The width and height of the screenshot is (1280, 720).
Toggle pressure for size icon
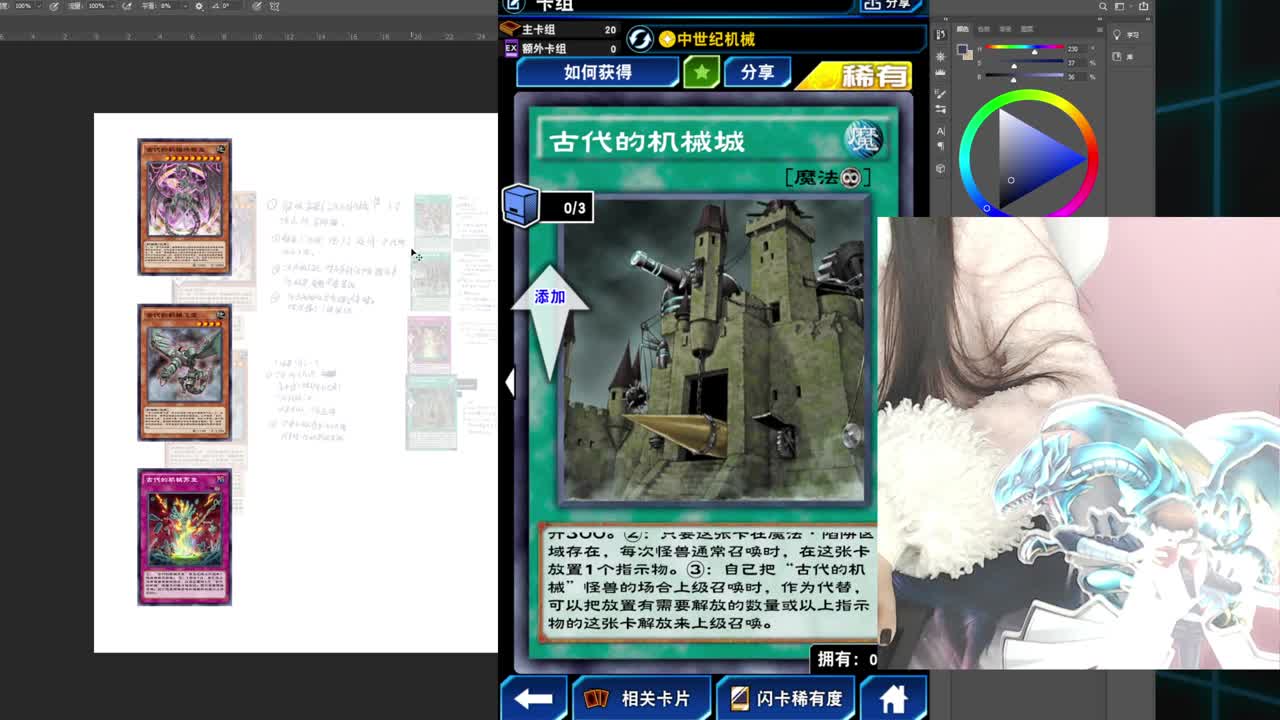pos(257,6)
